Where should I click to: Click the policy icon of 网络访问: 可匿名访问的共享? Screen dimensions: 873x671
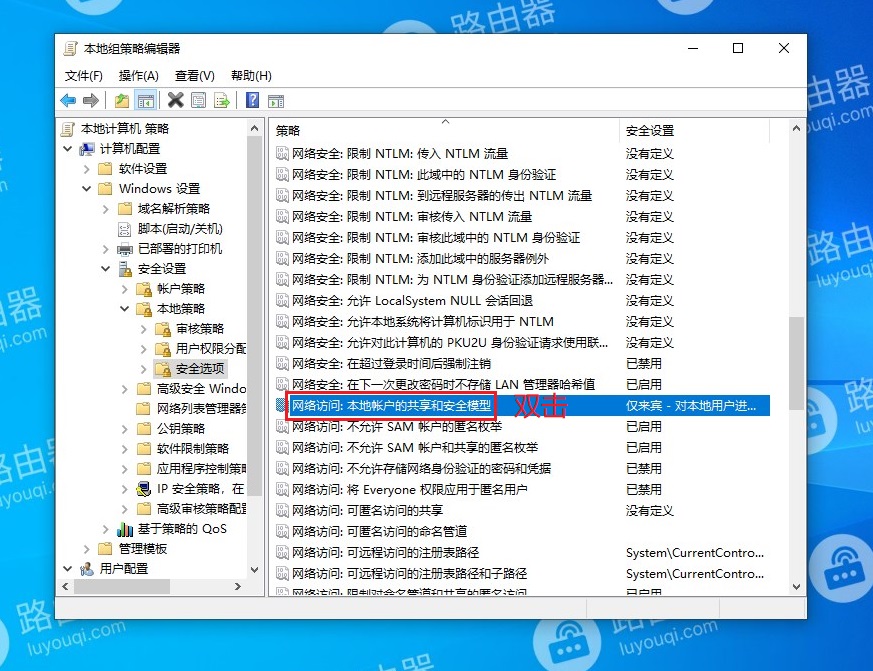(282, 510)
